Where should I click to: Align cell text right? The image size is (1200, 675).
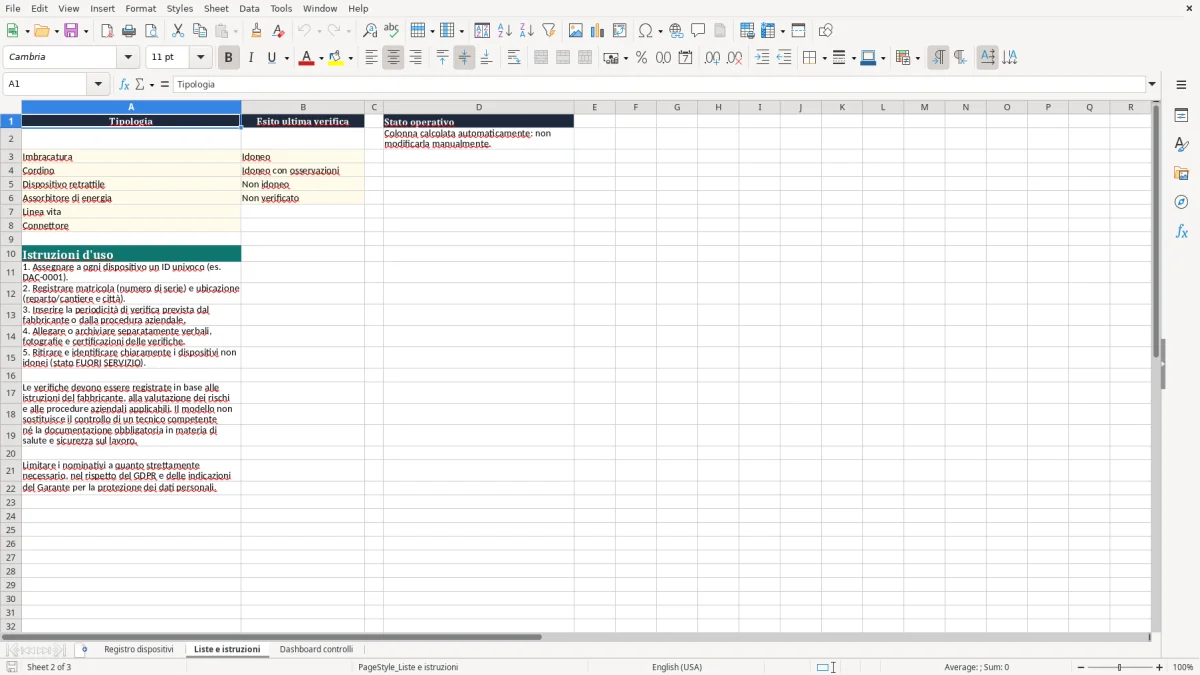point(415,58)
